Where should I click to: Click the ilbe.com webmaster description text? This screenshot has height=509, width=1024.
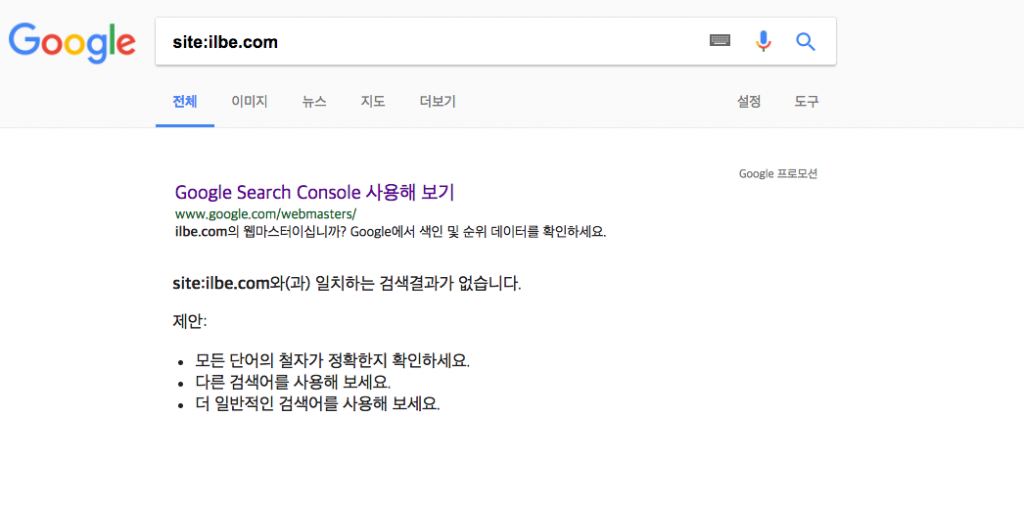coord(391,232)
